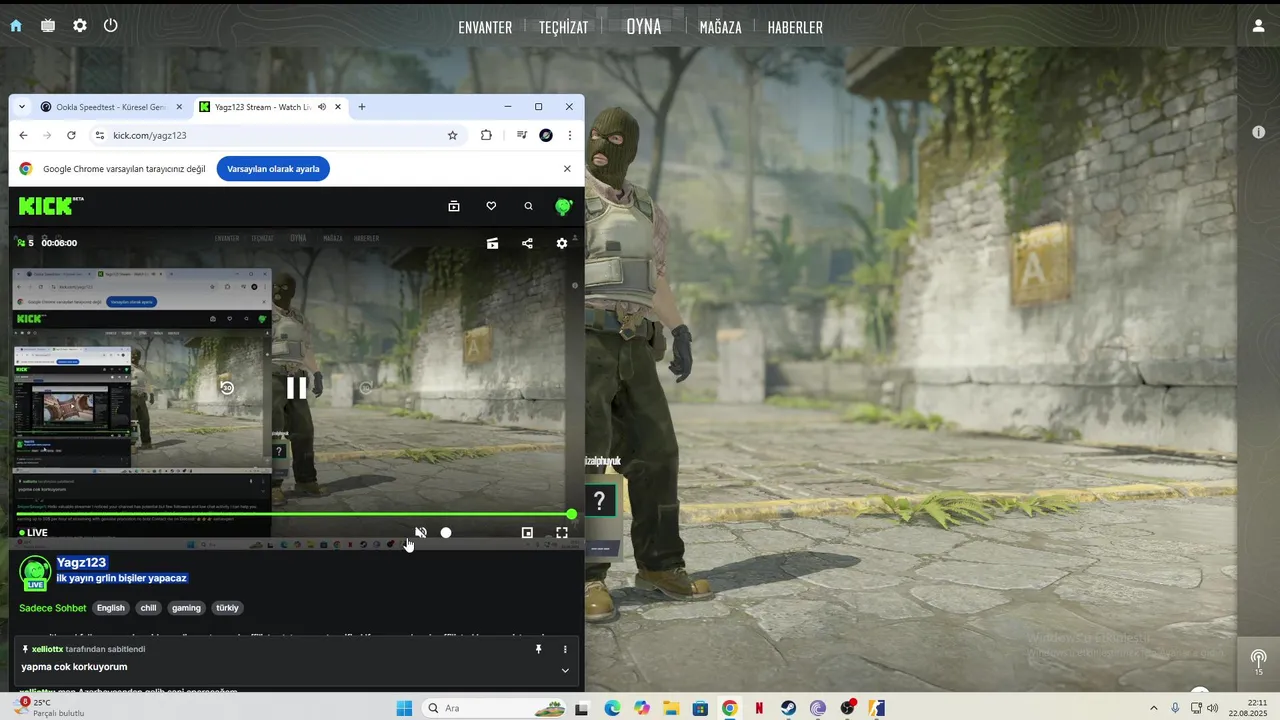The image size is (1280, 720).
Task: Collapse the pinned message chevron
Action: point(565,670)
